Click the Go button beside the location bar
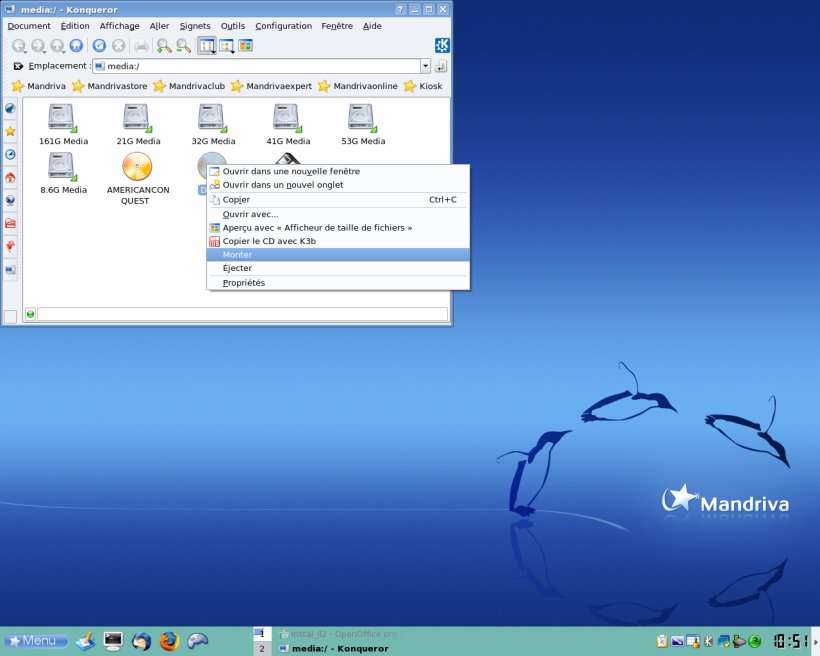 [441, 66]
